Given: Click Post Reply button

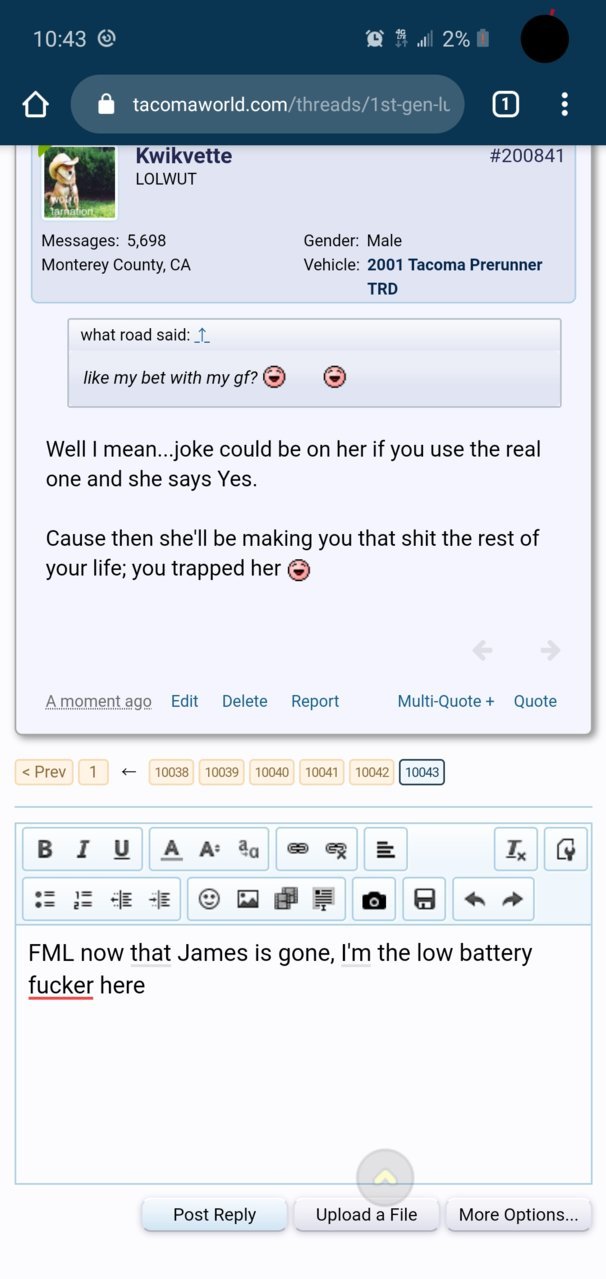Looking at the screenshot, I should pos(215,1215).
